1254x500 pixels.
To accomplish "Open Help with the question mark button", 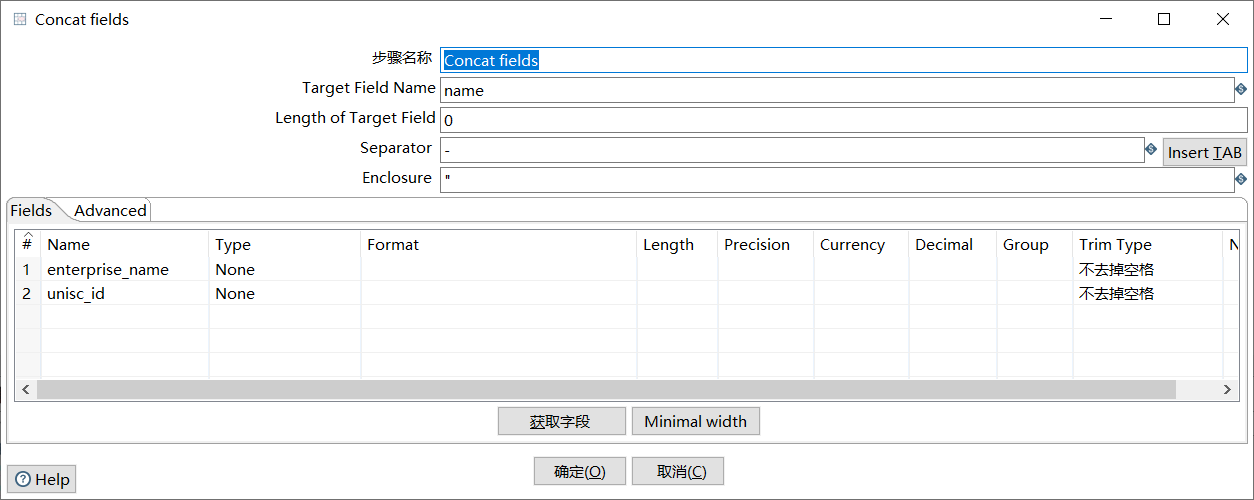I will pos(42,479).
